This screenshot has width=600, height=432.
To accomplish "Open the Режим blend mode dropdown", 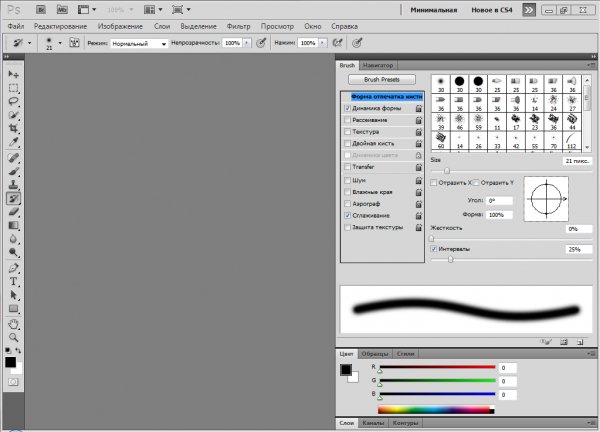I will coord(139,43).
